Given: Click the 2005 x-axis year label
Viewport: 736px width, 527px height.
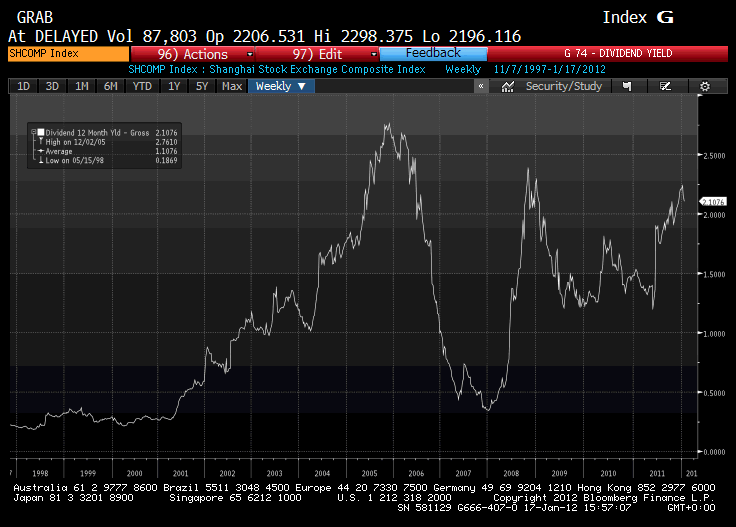Looking at the screenshot, I should 369,474.
